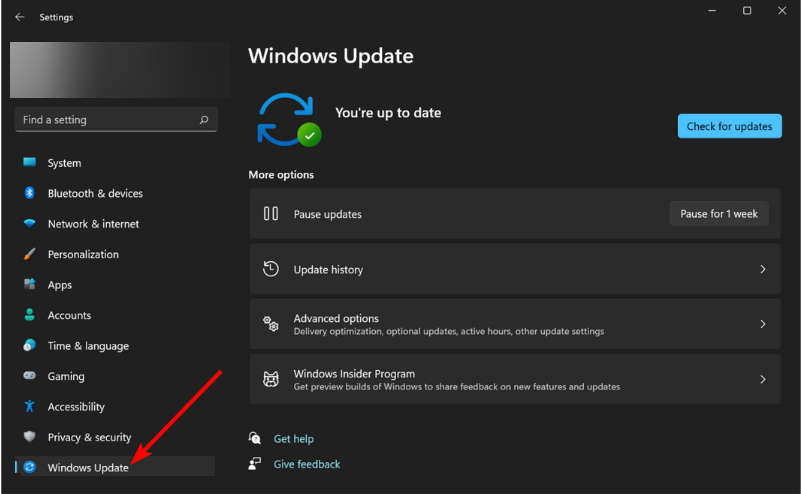
Task: Open Time & language section
Action: tap(88, 346)
